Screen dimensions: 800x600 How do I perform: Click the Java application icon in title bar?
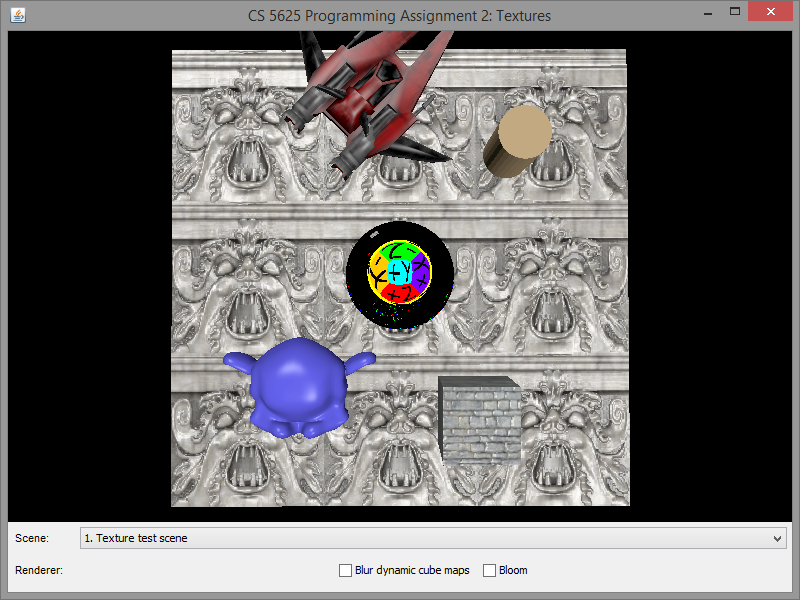click(x=17, y=14)
